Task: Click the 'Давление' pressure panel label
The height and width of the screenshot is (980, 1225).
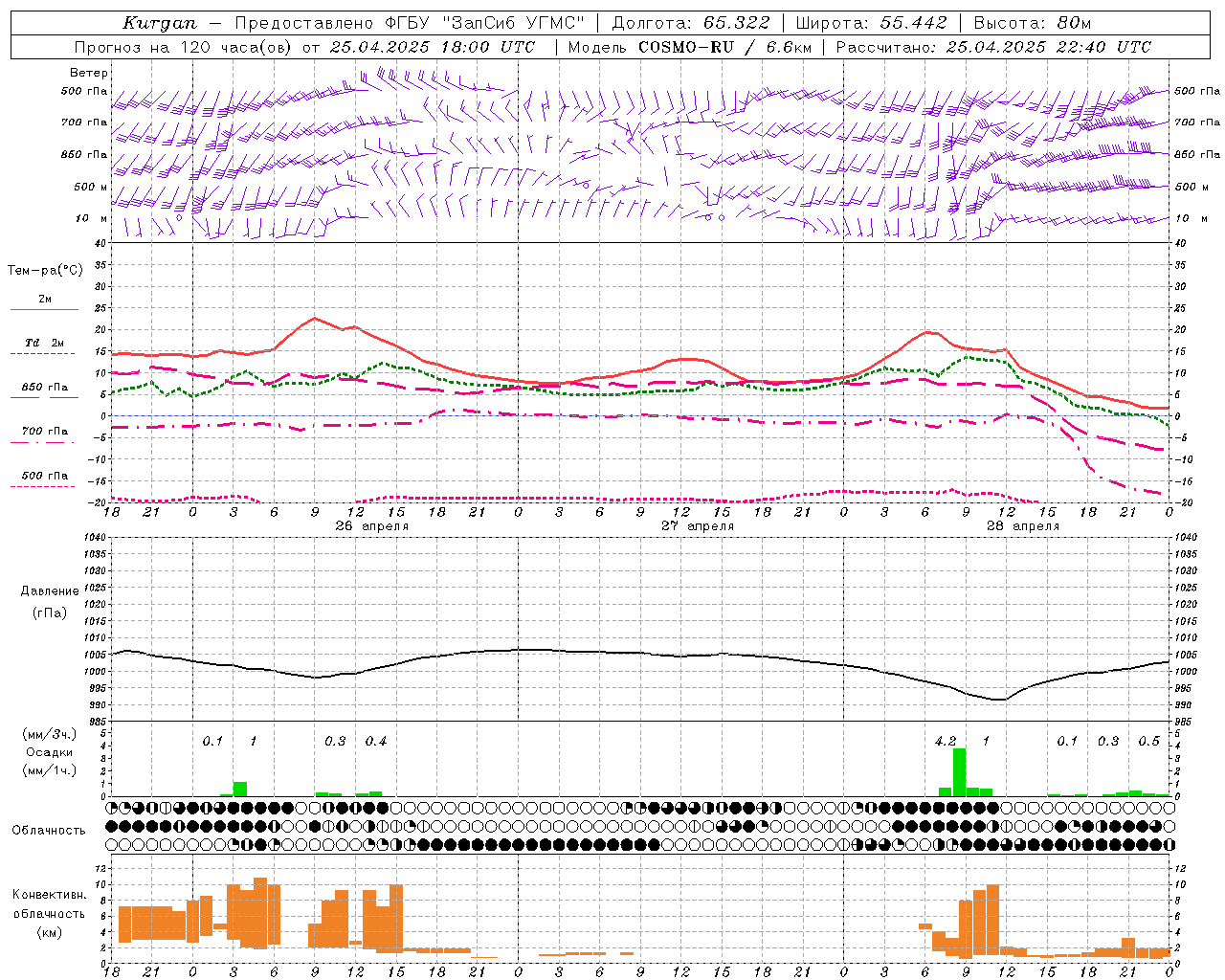Action: click(x=49, y=591)
